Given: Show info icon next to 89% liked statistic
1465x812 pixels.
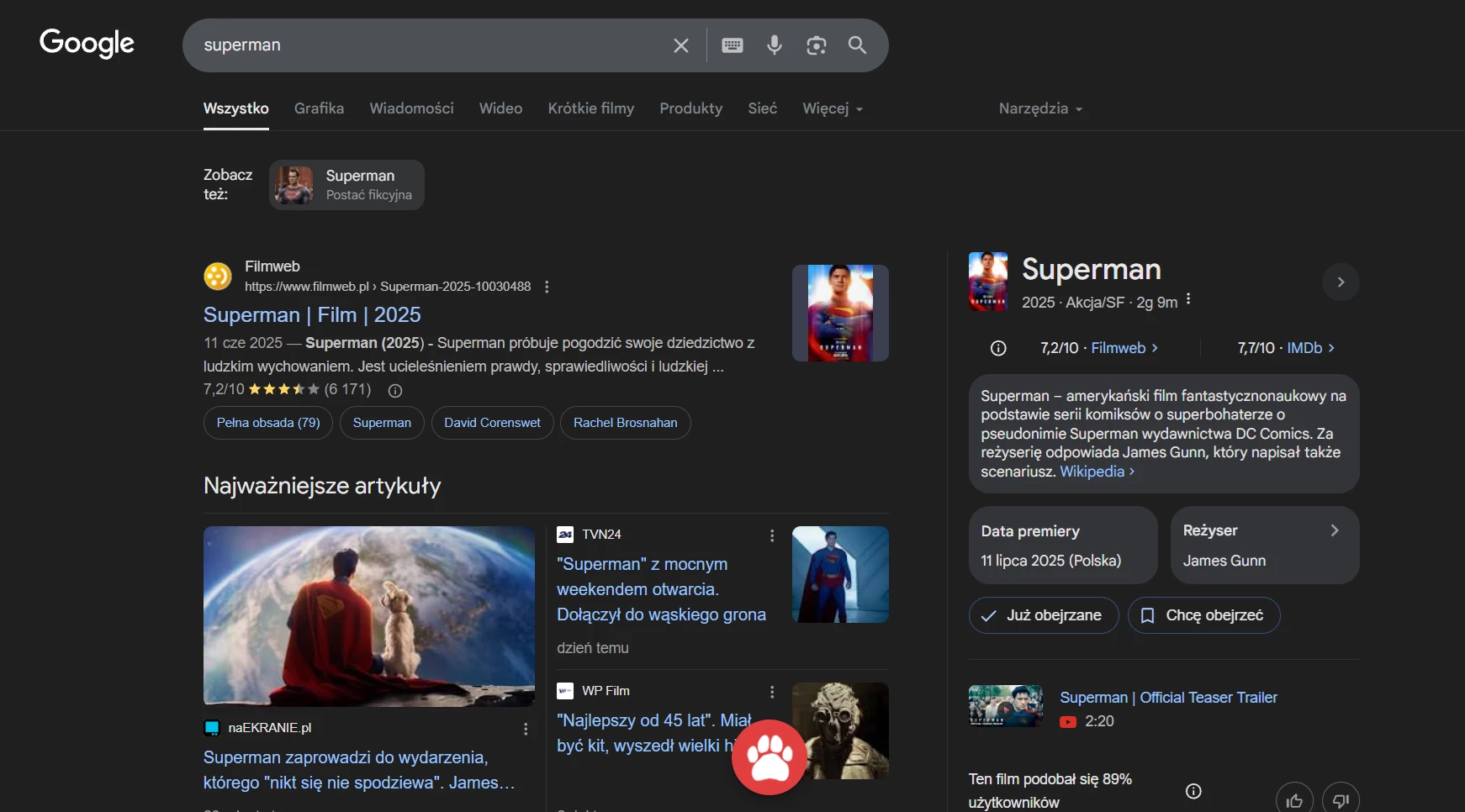Looking at the screenshot, I should 1193,791.
